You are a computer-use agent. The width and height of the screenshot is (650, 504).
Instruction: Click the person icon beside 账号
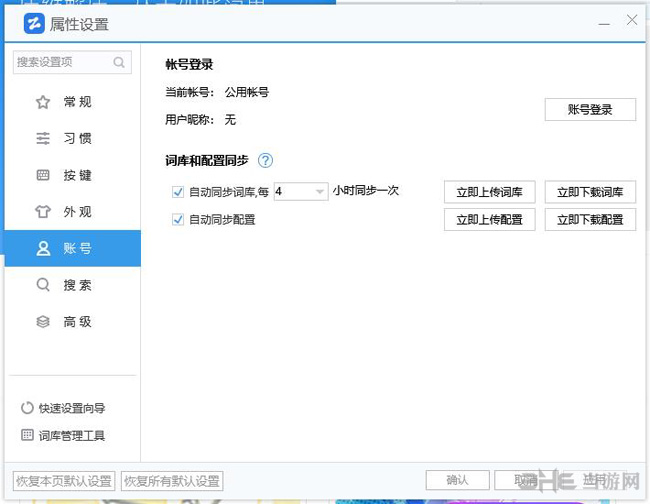43,248
